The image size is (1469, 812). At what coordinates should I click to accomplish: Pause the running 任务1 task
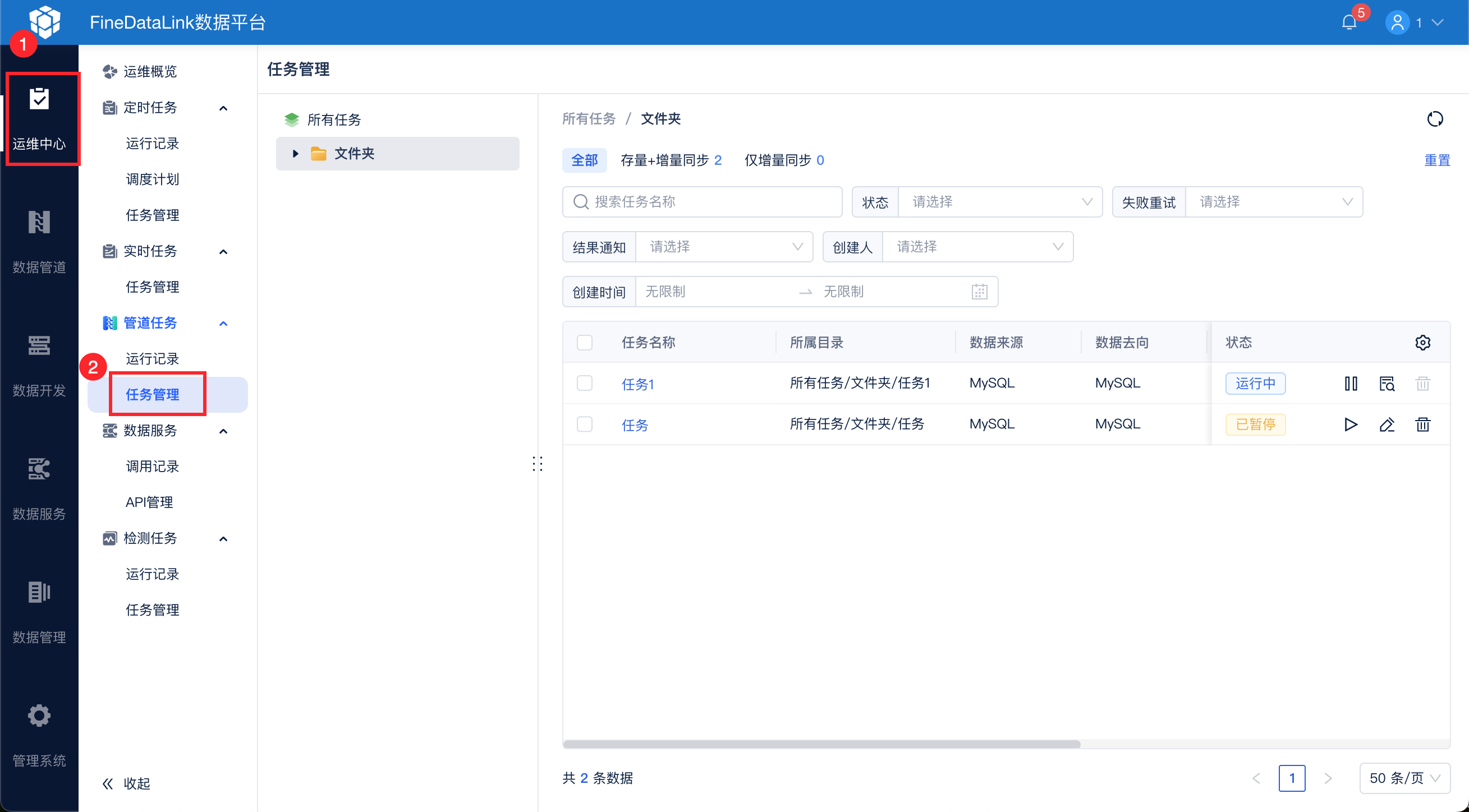point(1351,384)
